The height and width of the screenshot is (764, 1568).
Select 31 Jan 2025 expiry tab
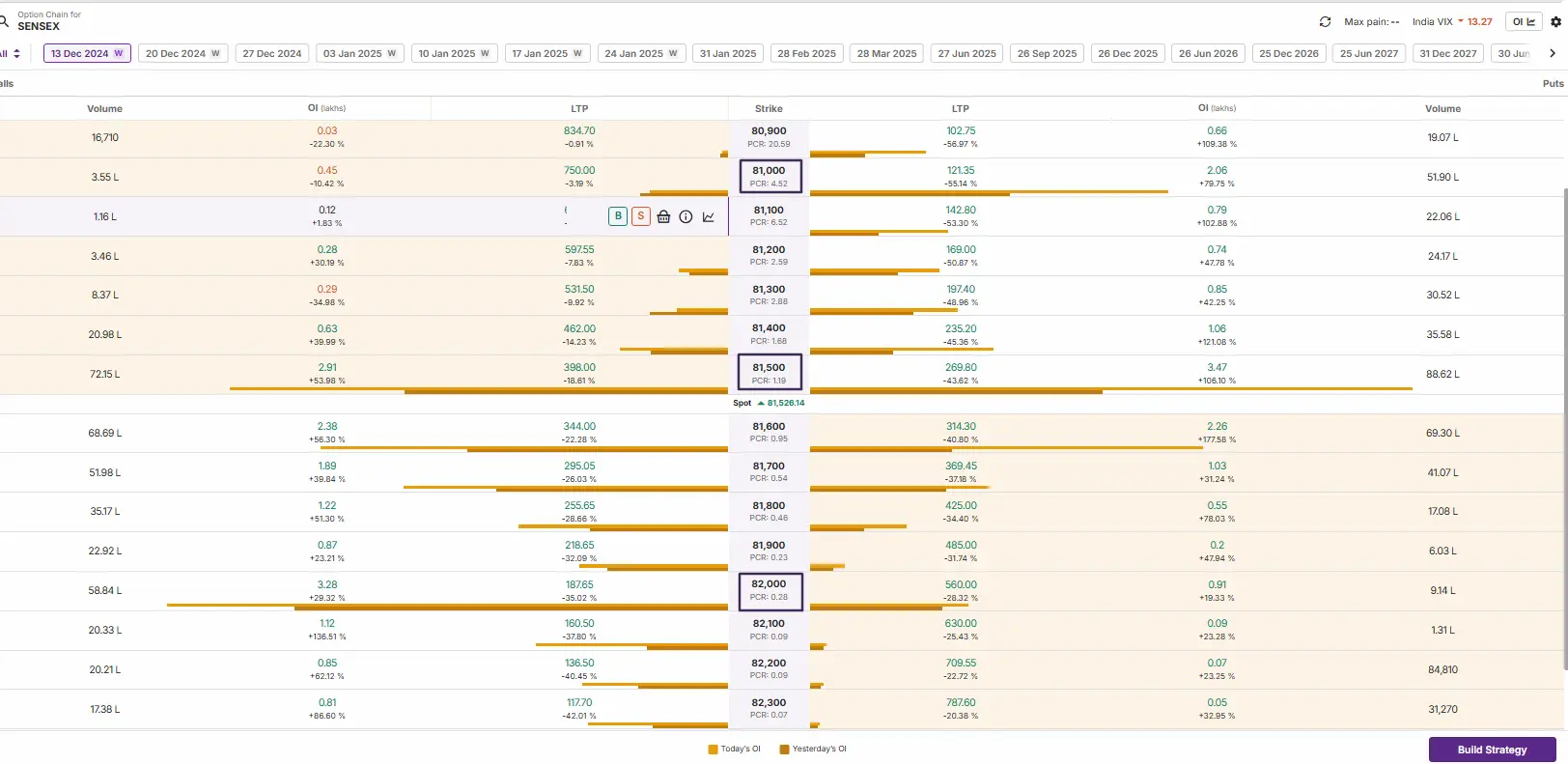728,53
